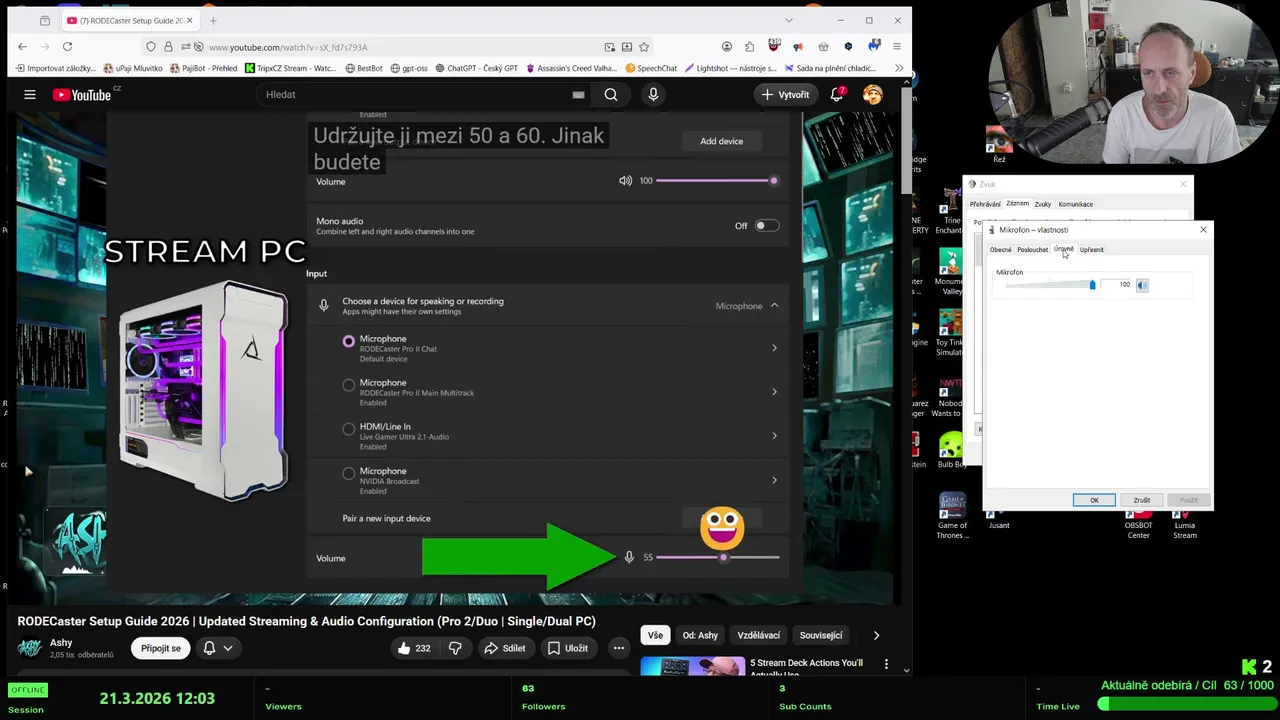This screenshot has height=720, width=1280.
Task: Show more category chips arrow
Action: pos(876,635)
